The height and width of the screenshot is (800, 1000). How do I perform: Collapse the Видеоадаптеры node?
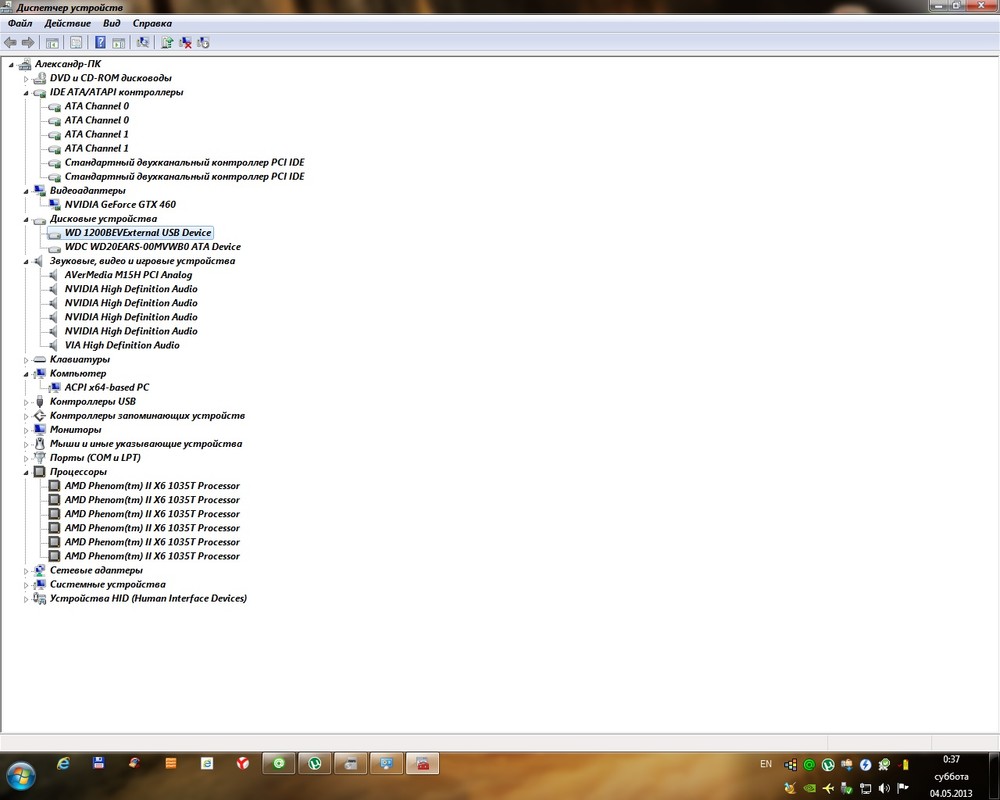tap(26, 191)
